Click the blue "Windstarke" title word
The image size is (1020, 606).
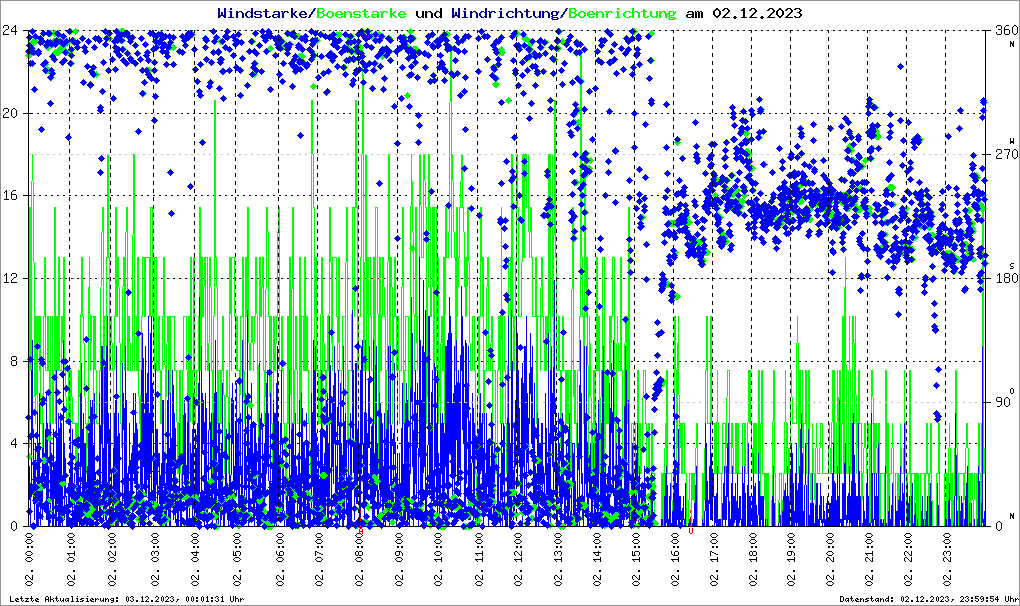[x=264, y=13]
